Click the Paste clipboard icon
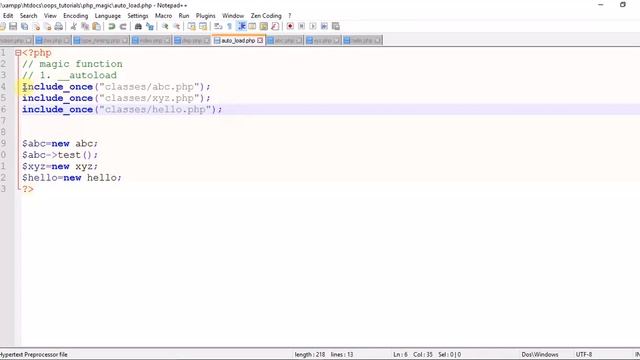 96,27
